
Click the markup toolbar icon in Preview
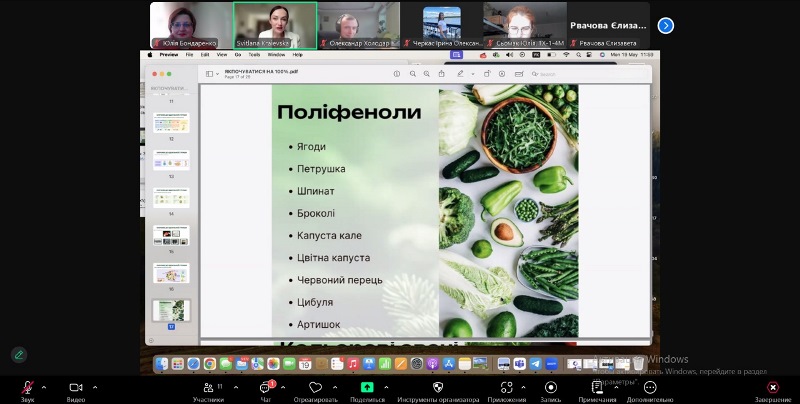point(502,74)
